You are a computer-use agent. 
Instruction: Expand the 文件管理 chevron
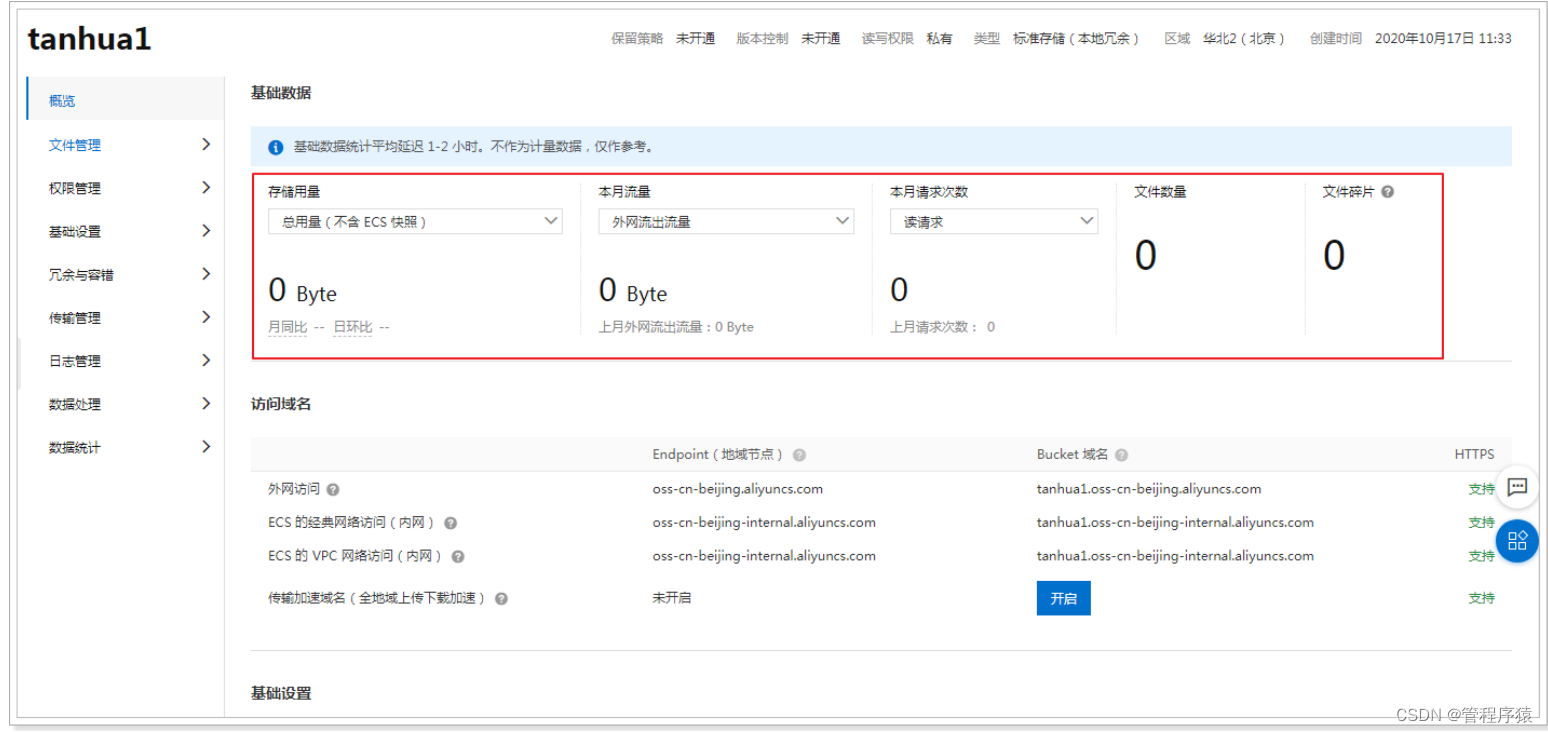click(x=206, y=144)
